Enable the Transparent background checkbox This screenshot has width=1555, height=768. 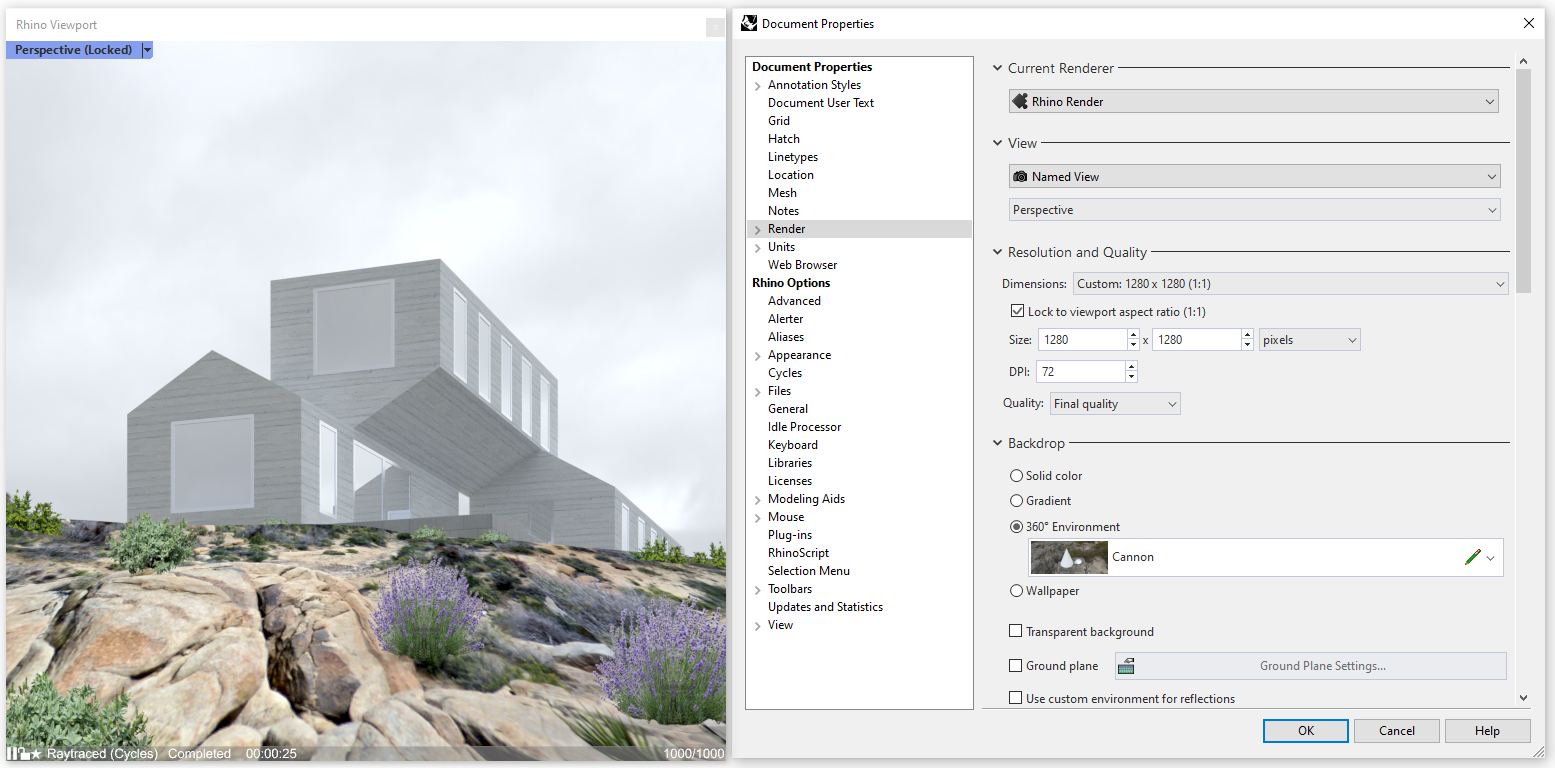click(x=1016, y=632)
